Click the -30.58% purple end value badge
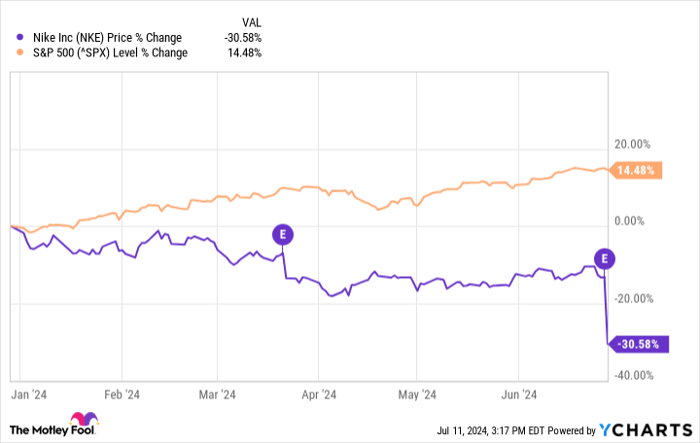 coord(636,344)
